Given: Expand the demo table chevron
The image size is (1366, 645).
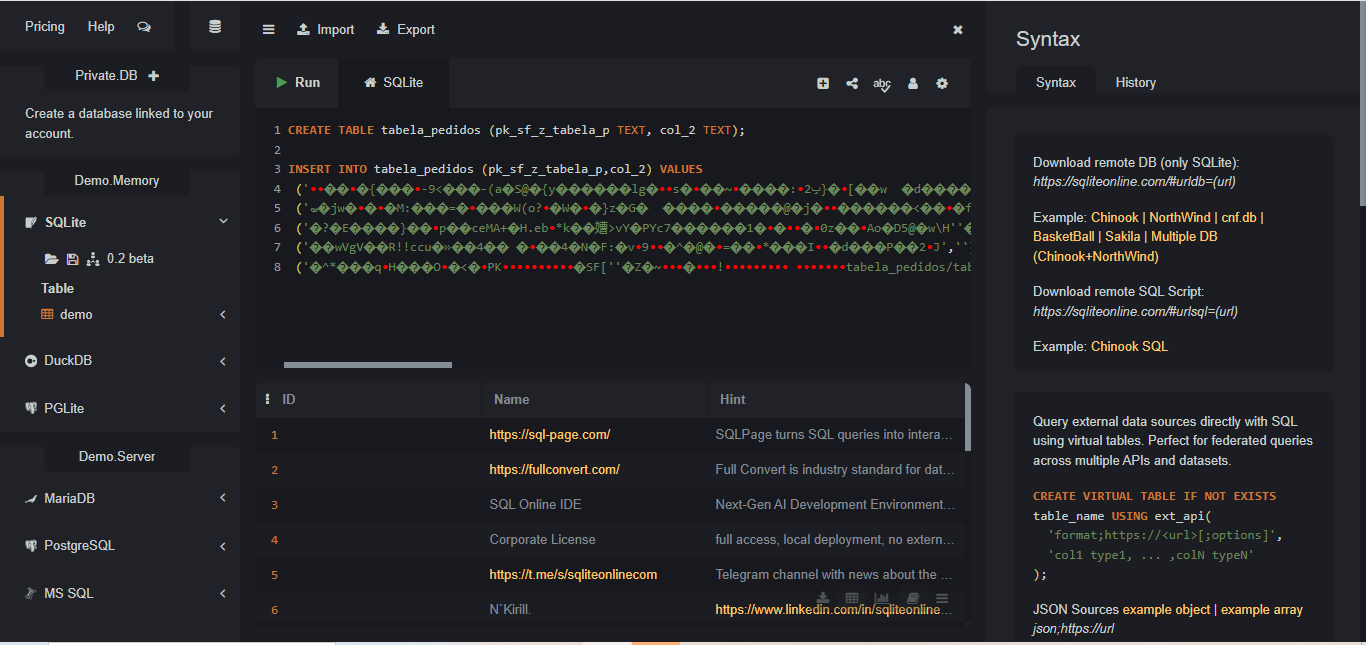Looking at the screenshot, I should point(222,314).
